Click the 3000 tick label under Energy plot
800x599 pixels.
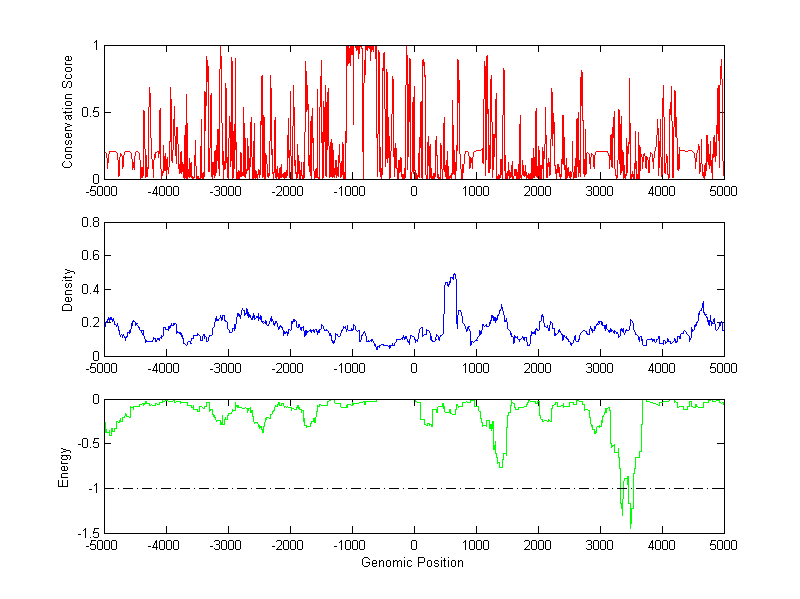[x=600, y=546]
